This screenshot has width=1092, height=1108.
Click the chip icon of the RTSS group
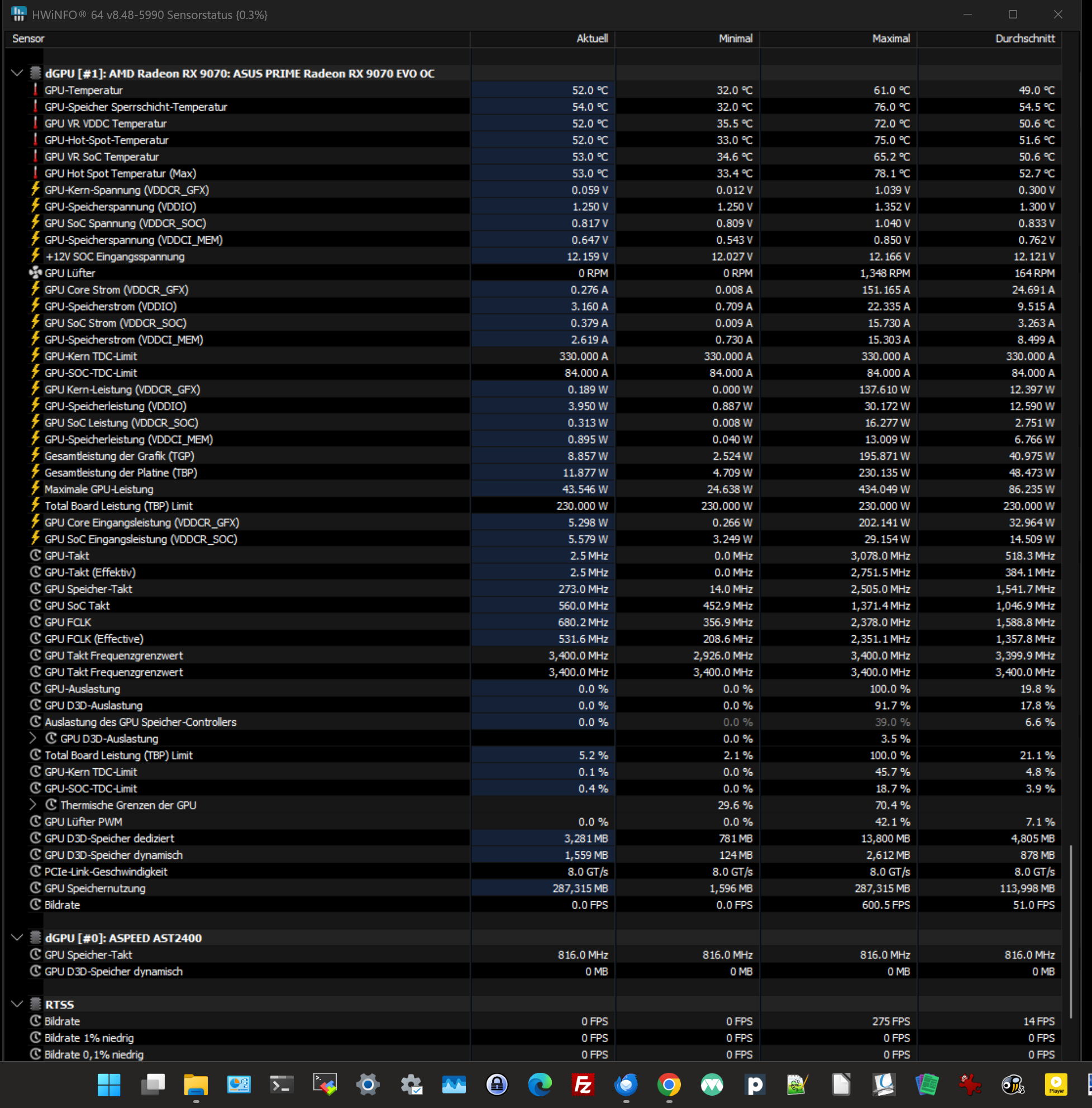pos(36,1004)
